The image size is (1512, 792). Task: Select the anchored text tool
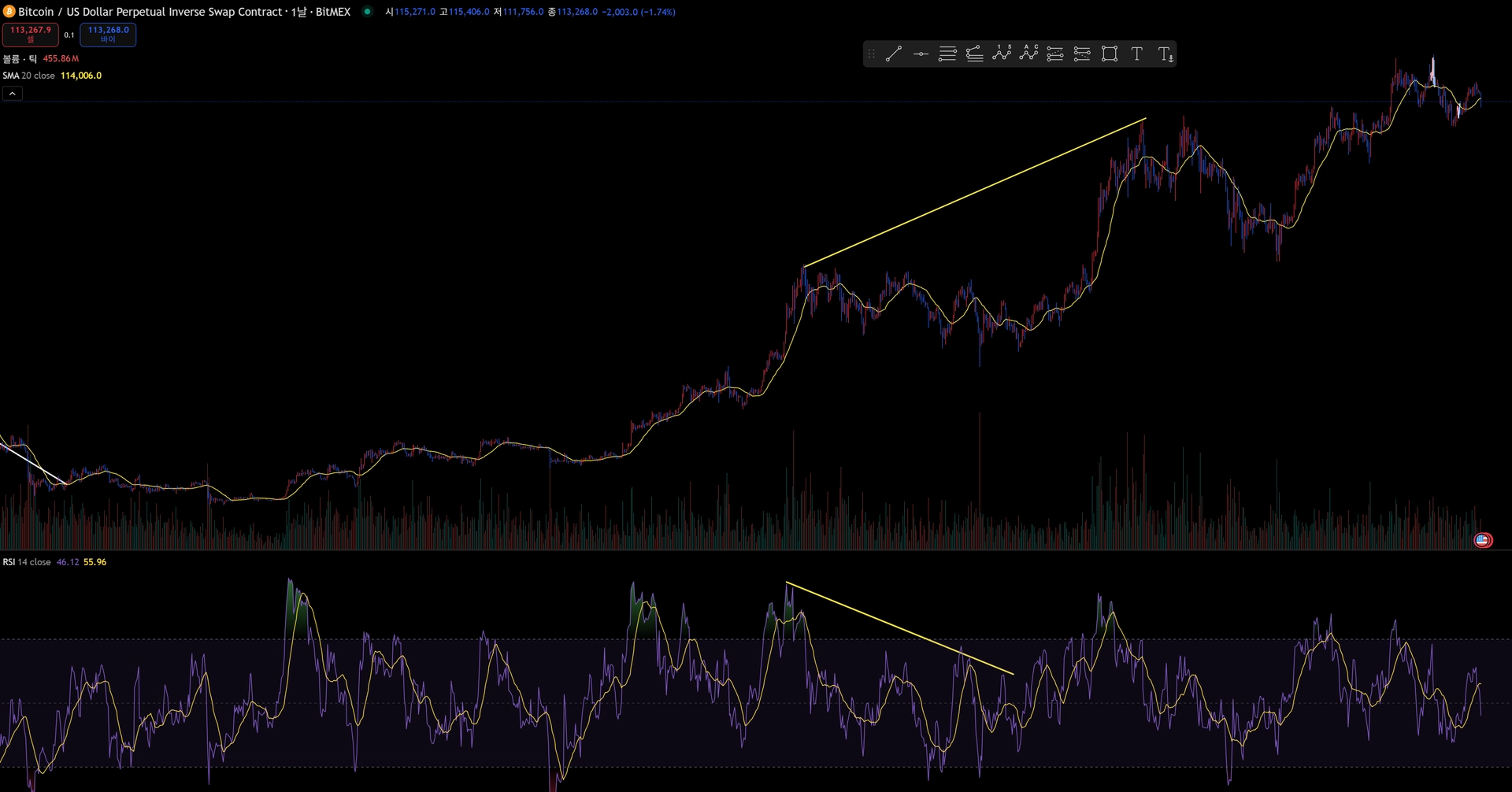[x=1165, y=54]
